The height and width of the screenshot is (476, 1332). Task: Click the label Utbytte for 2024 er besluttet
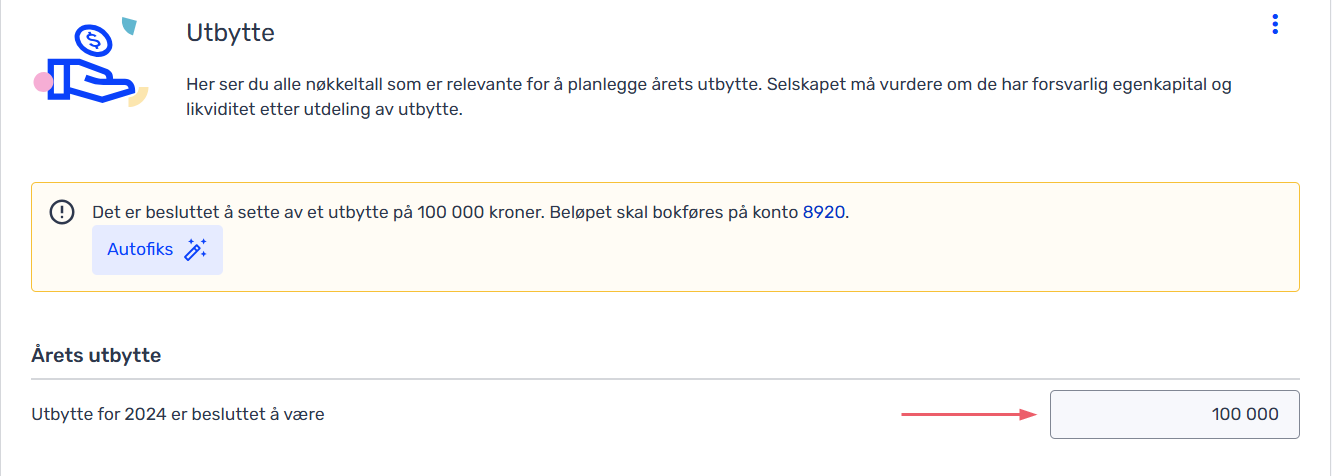178,414
